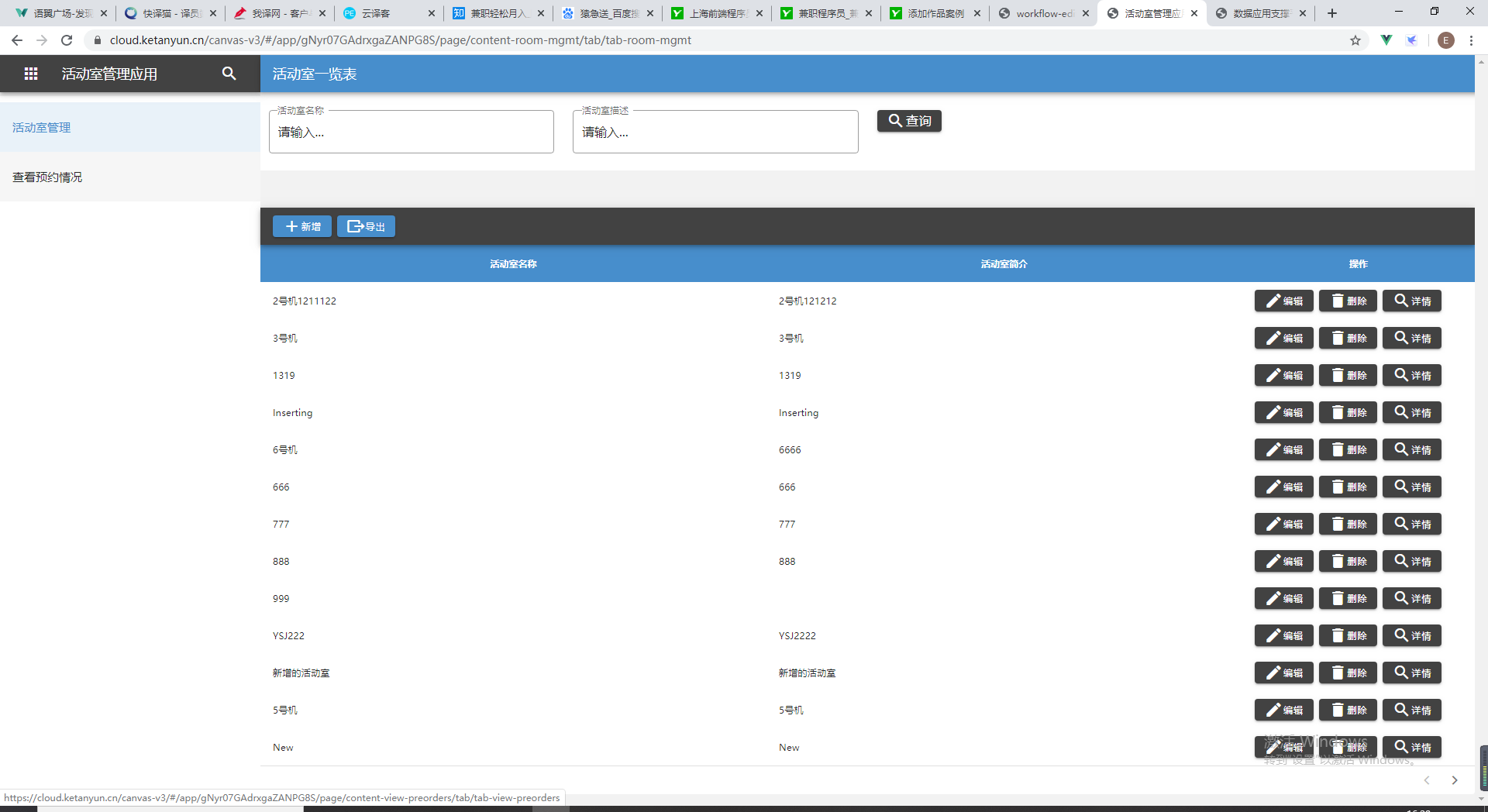View details of 666 row

1412,487
